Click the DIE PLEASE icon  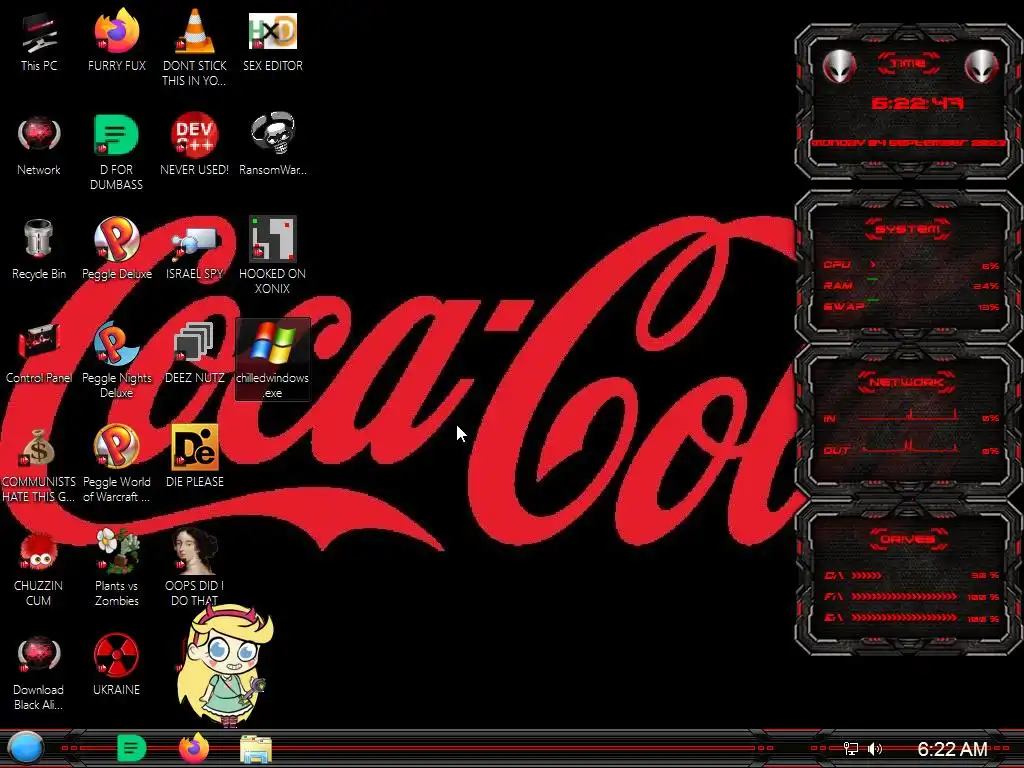coord(195,456)
